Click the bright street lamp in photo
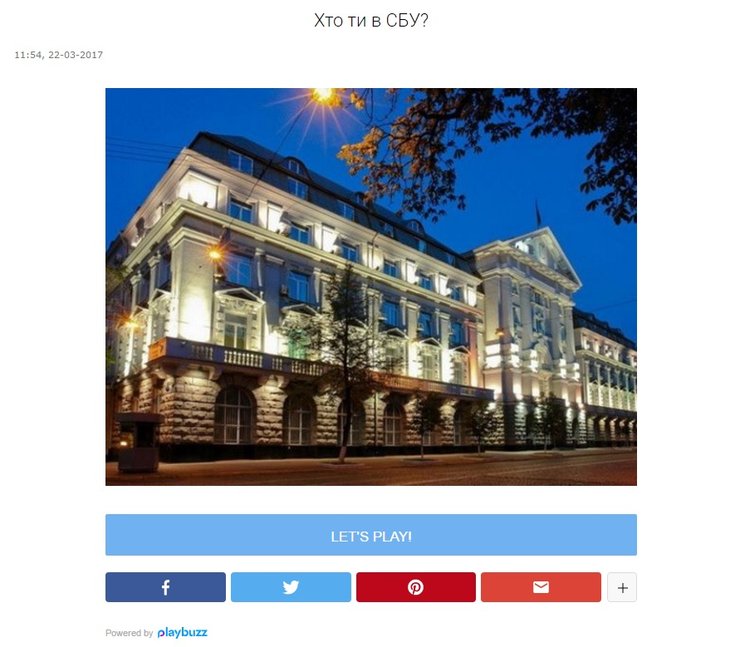 pyautogui.click(x=323, y=96)
